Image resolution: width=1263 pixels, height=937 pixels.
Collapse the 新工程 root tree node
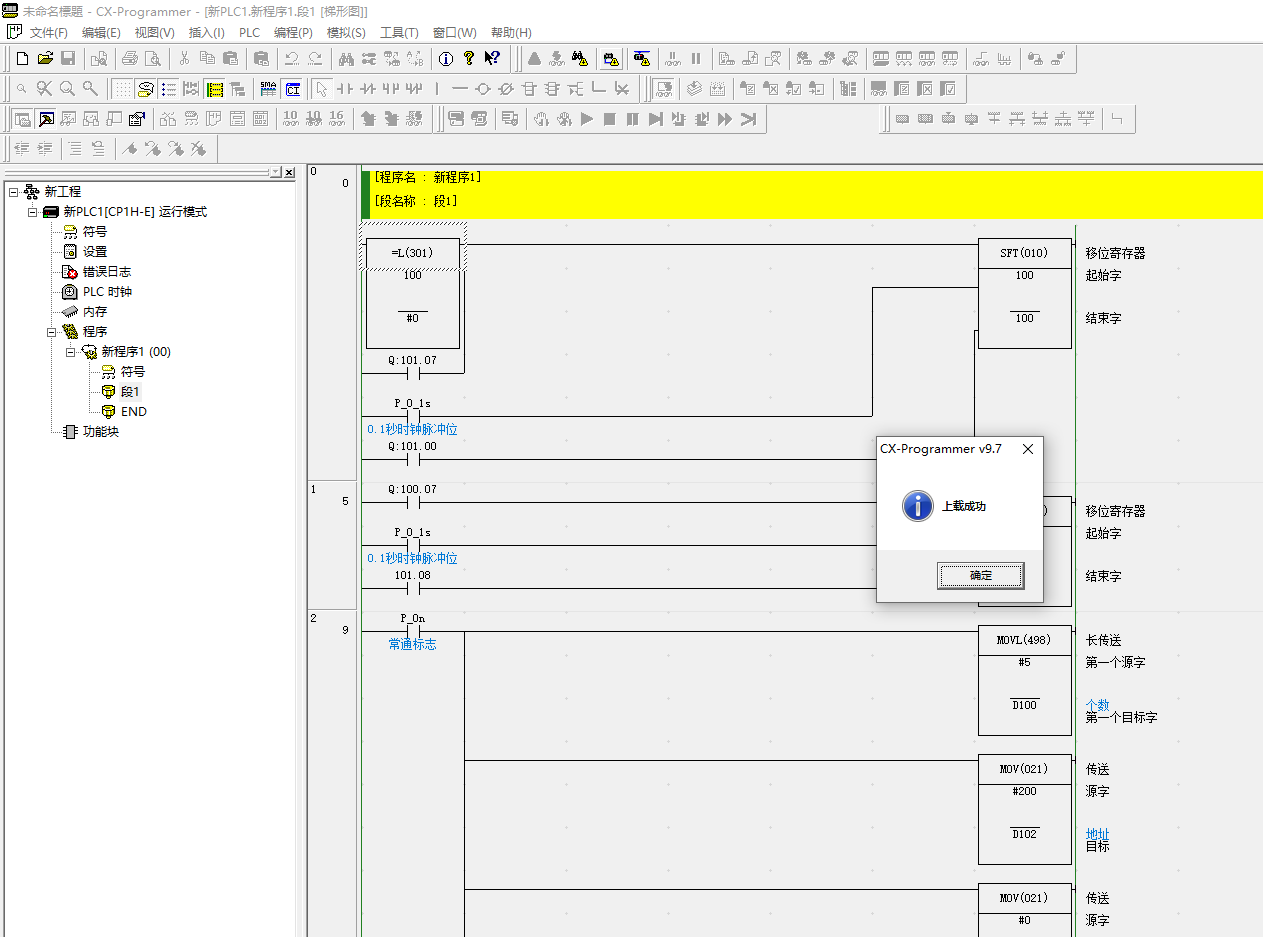pyautogui.click(x=13, y=192)
